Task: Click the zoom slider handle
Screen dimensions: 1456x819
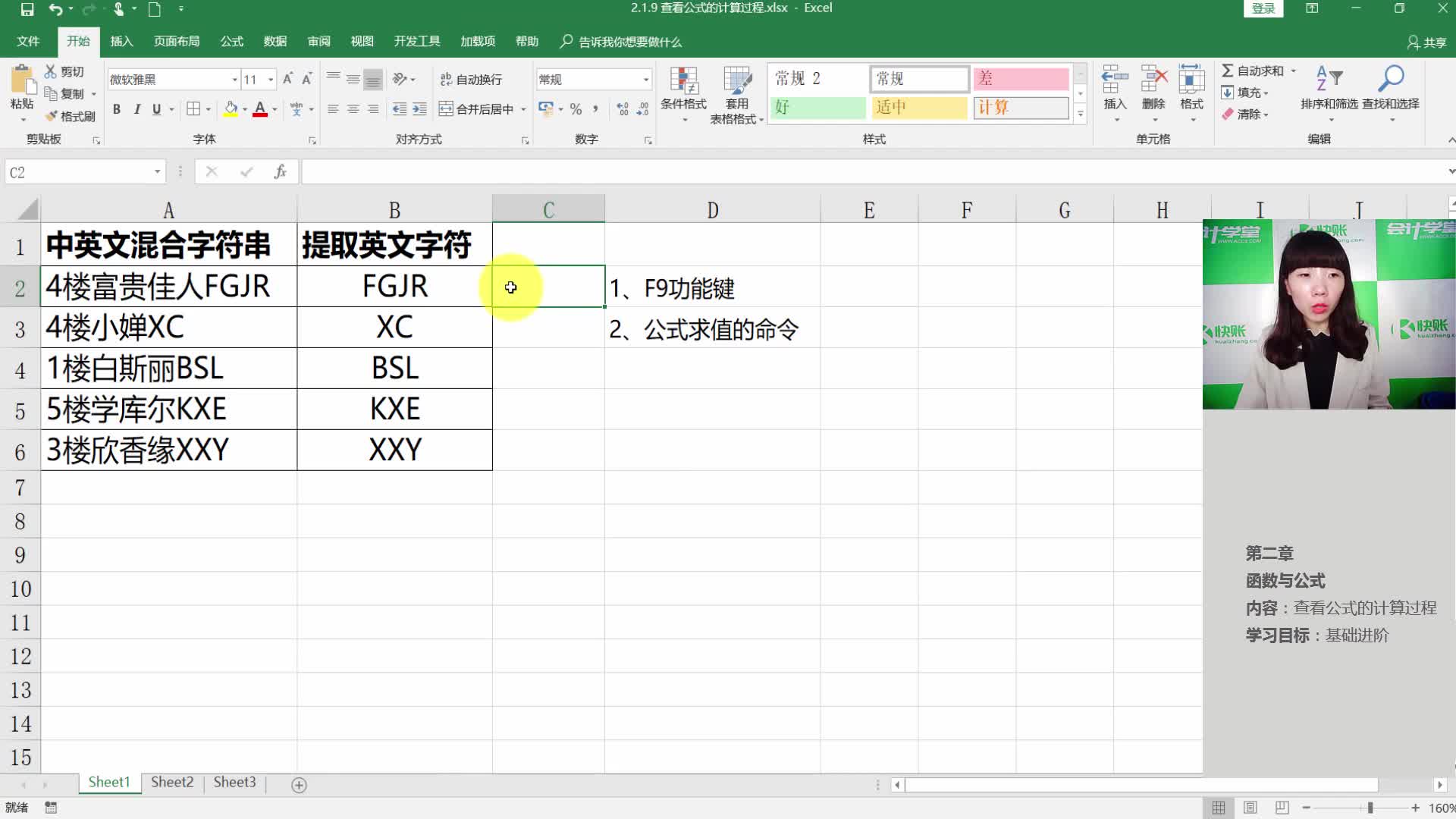Action: pyautogui.click(x=1370, y=808)
